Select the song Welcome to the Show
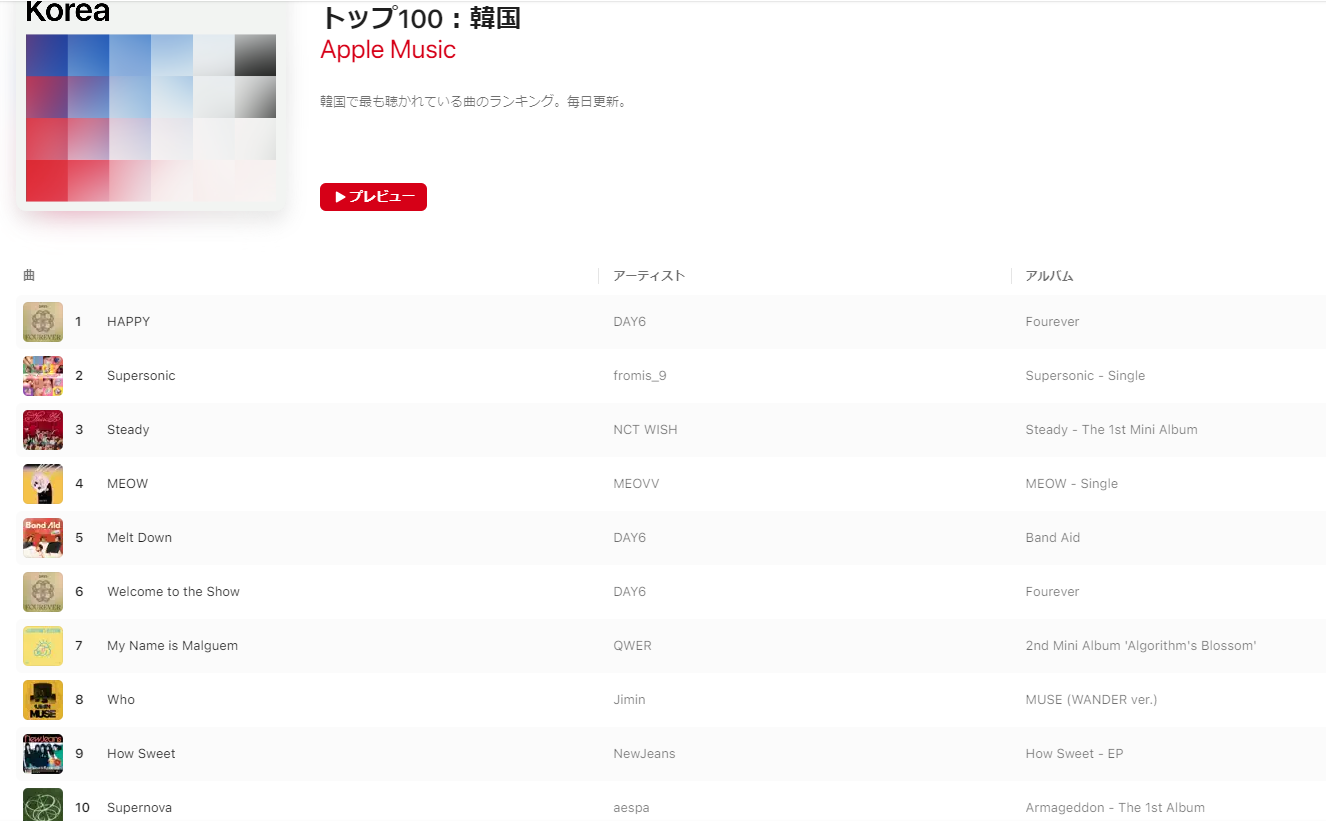Screen dimensions: 1326x821 tap(173, 592)
